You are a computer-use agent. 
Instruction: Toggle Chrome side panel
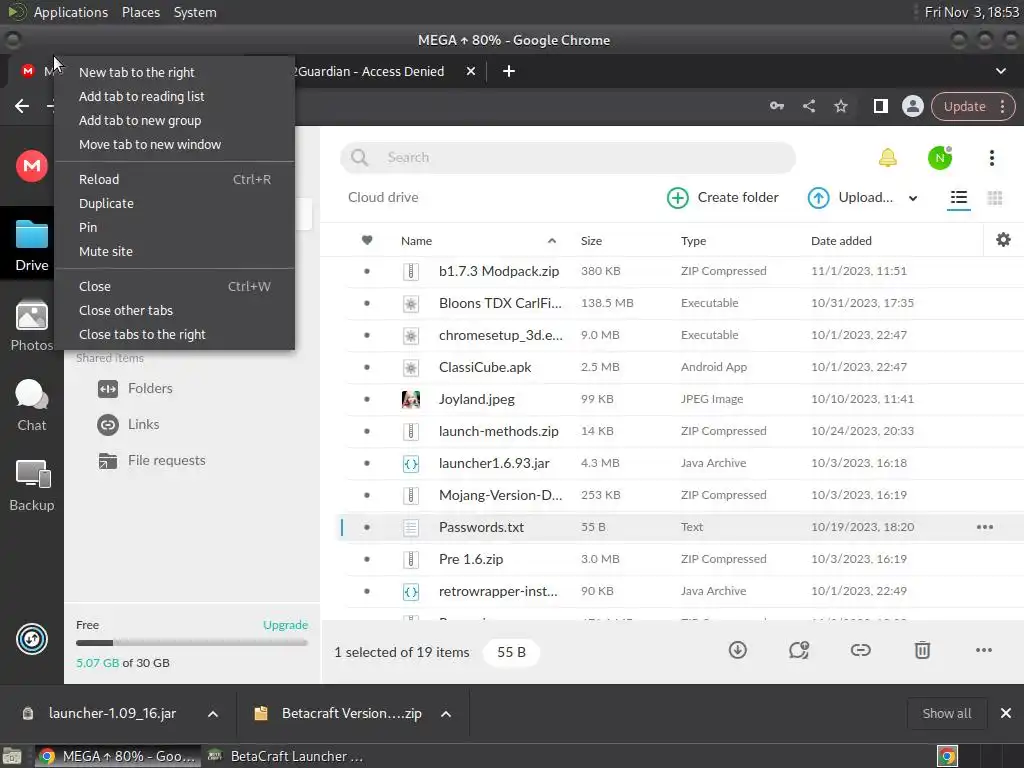pos(880,106)
